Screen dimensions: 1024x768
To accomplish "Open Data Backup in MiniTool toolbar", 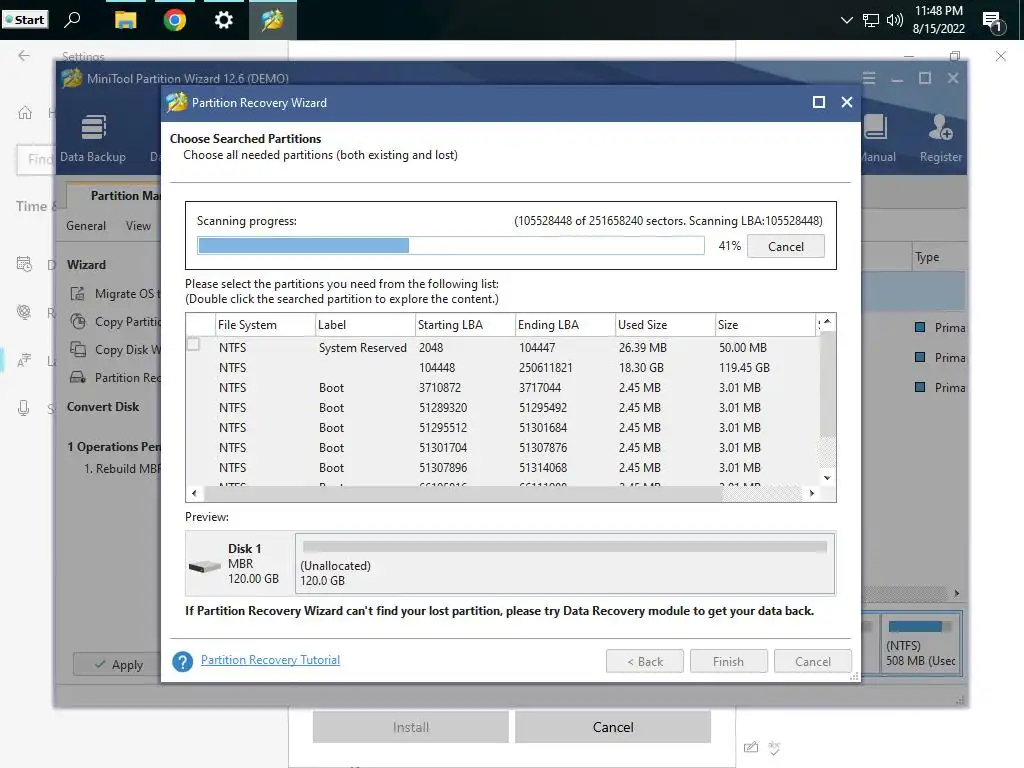I will (x=93, y=138).
